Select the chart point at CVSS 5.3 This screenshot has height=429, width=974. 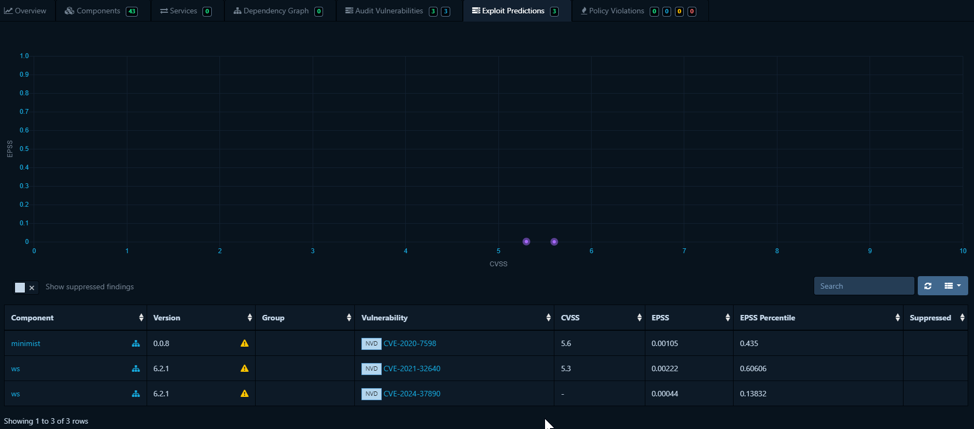pyautogui.click(x=526, y=242)
